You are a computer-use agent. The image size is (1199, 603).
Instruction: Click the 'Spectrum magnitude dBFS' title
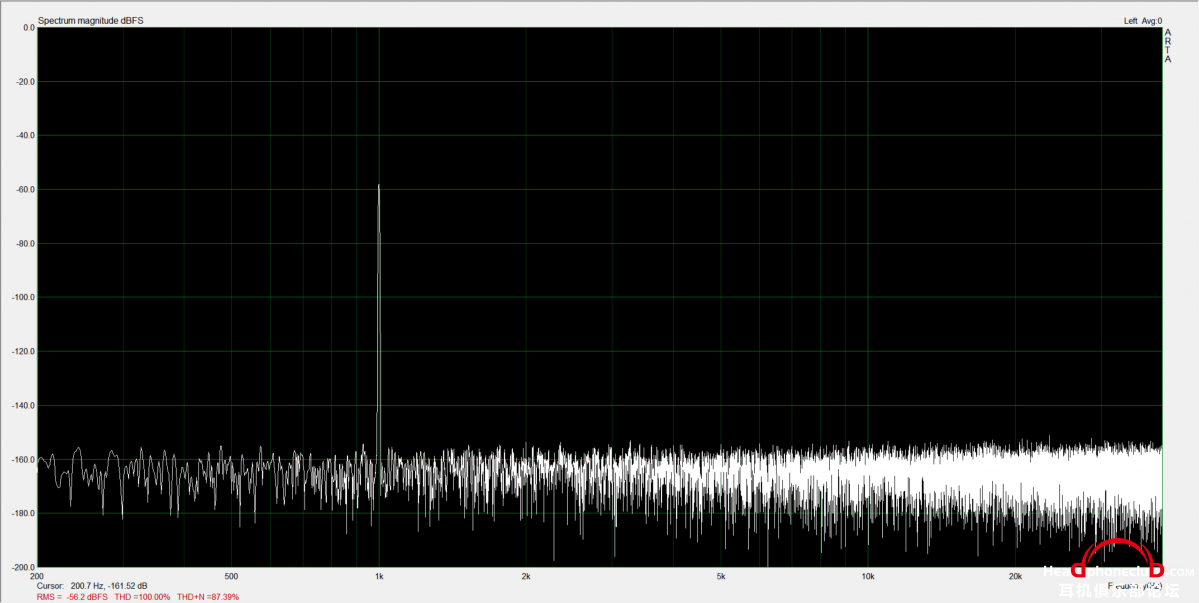[90, 21]
